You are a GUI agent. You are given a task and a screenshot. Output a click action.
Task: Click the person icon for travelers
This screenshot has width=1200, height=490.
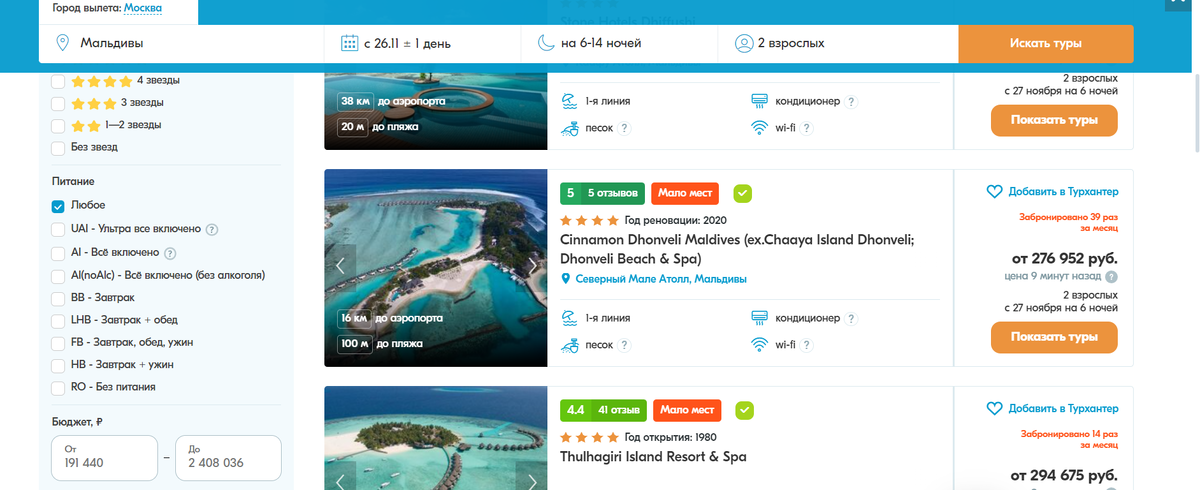743,43
